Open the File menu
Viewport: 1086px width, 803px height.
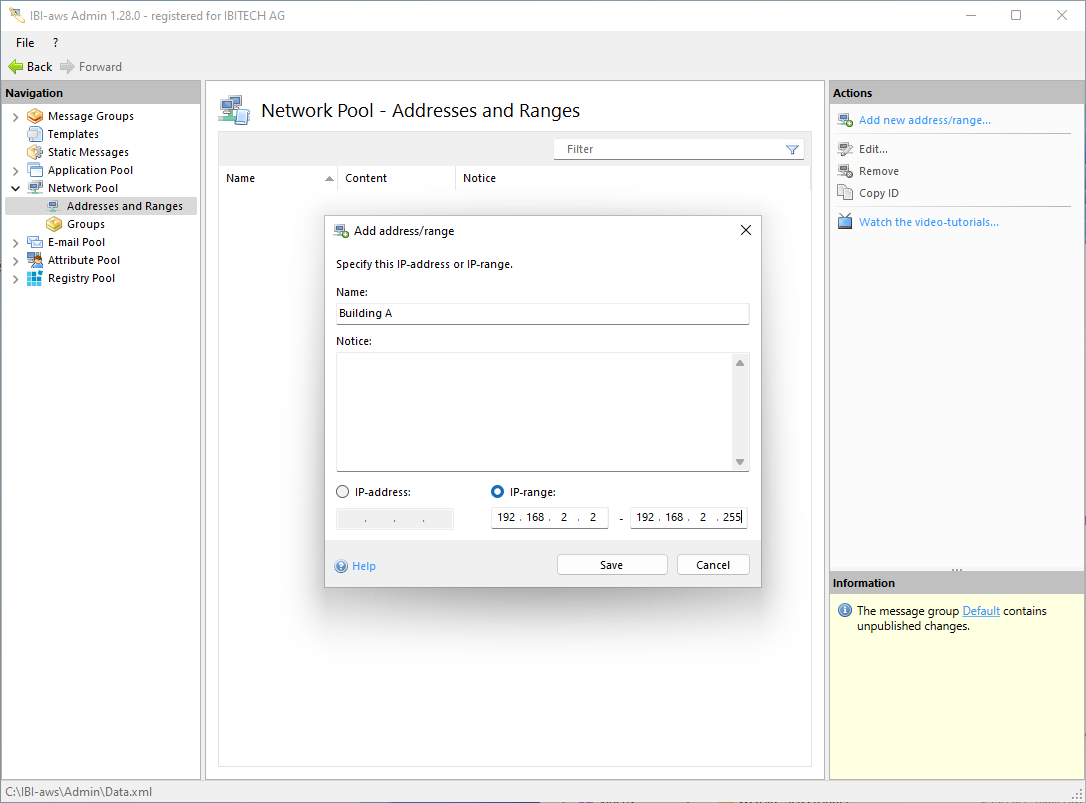point(25,43)
